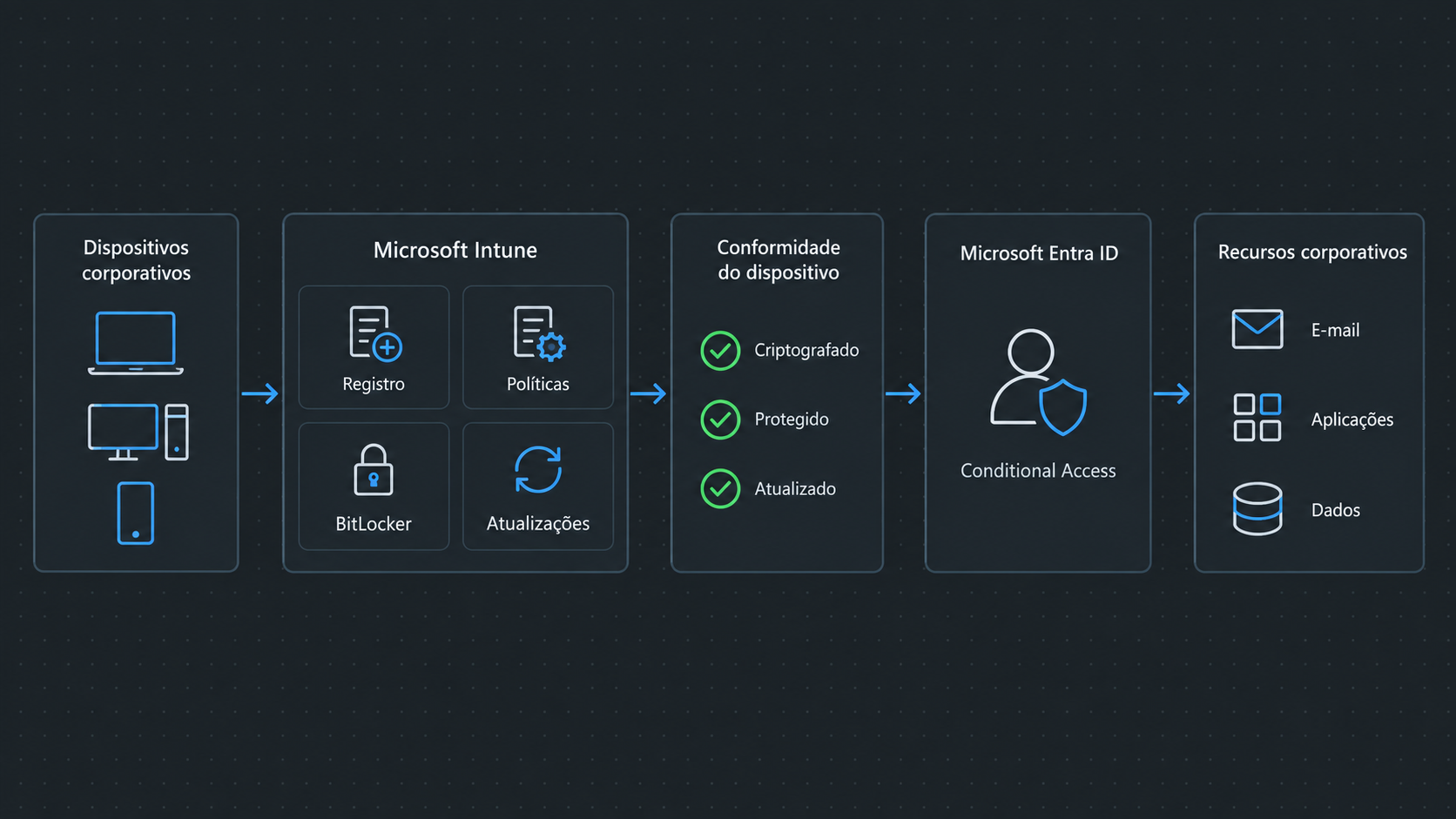Click the Microsoft Intune heading
Screen dimensions: 1456x819
click(x=455, y=250)
